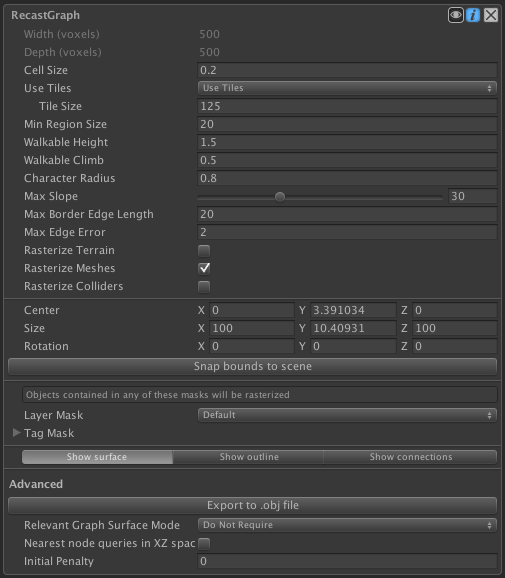Remove RecastGraph with the X icon

pos(491,15)
